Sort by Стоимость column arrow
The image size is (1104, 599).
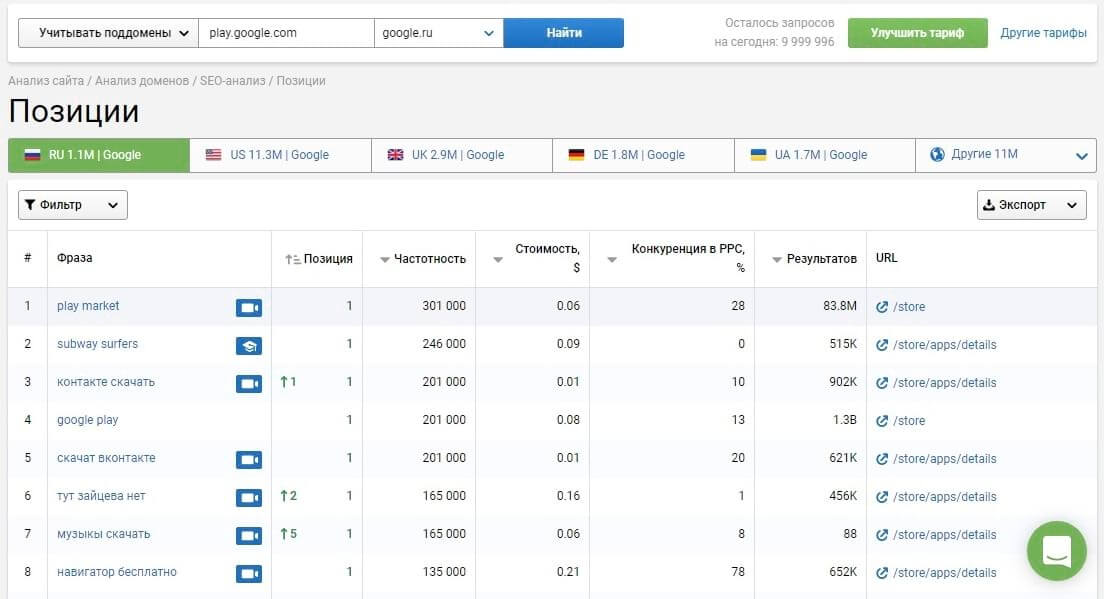(x=498, y=260)
